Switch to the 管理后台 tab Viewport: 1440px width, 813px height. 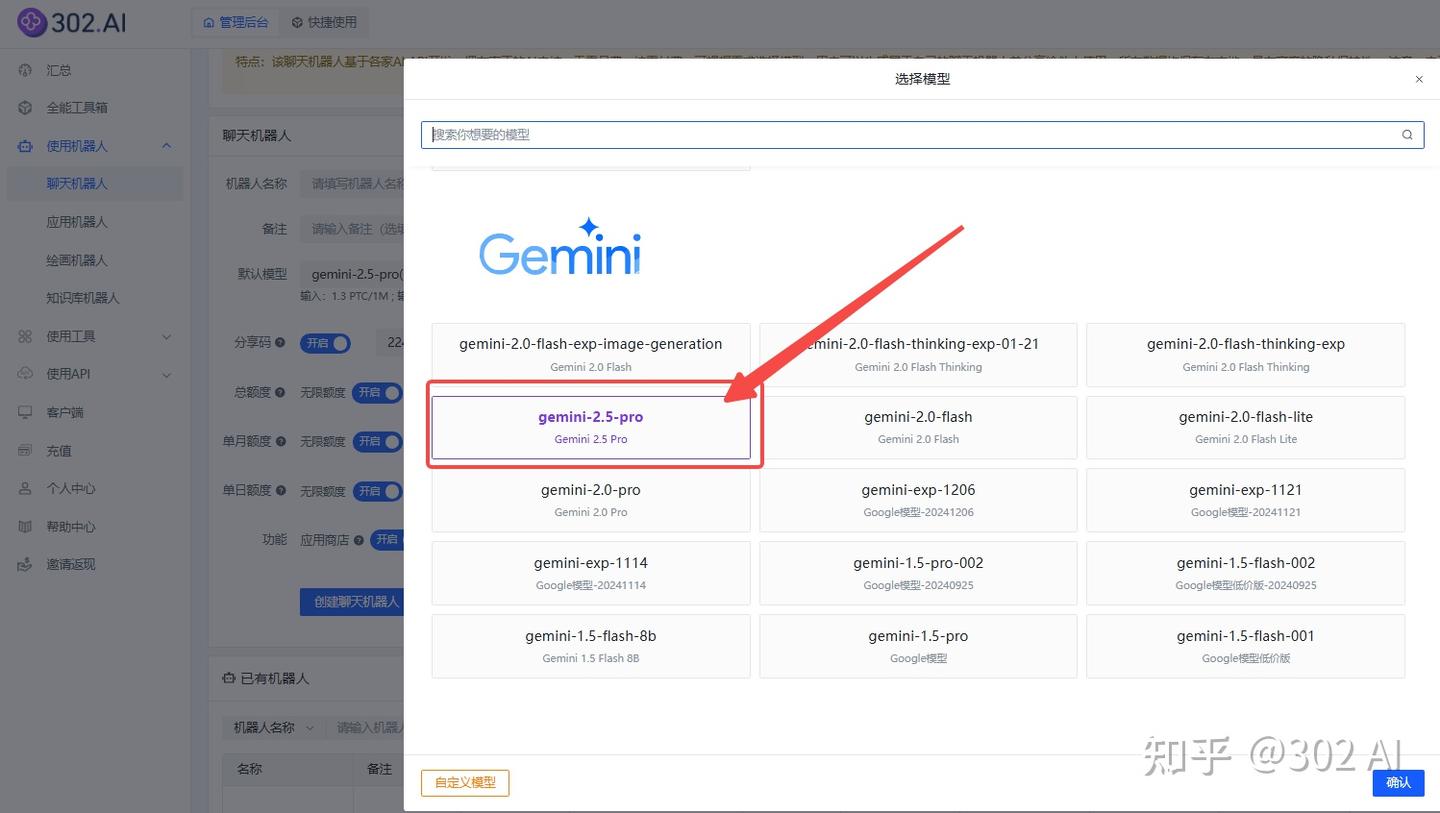click(x=236, y=21)
